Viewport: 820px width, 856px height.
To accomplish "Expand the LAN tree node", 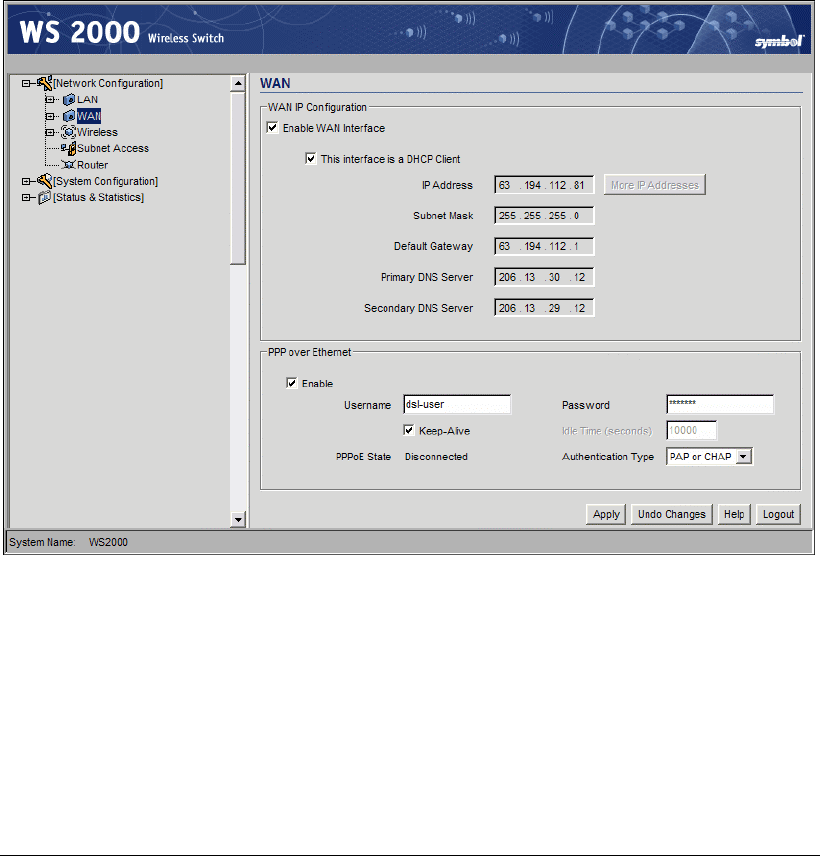I will tap(50, 100).
